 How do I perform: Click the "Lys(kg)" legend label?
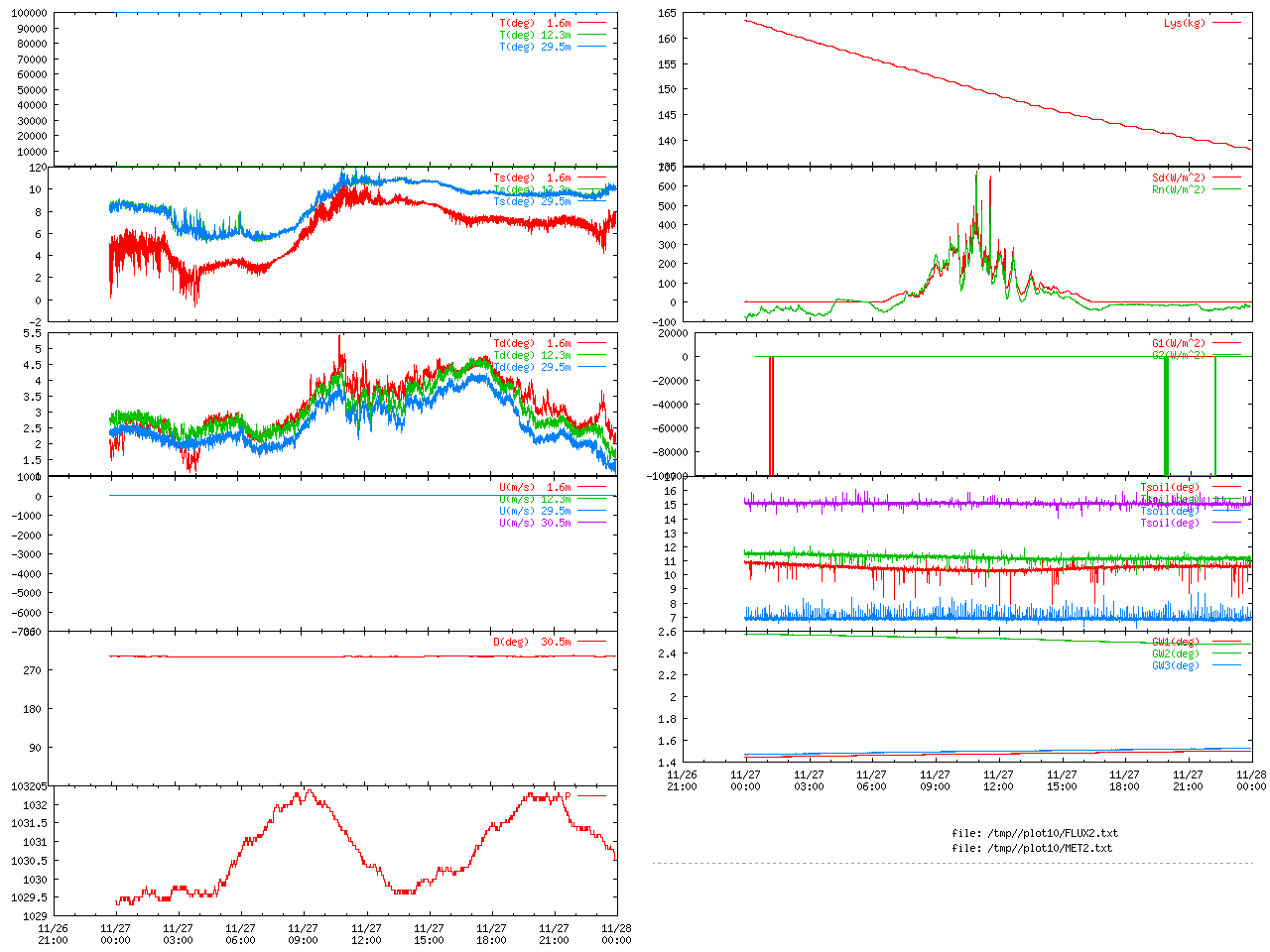click(1185, 23)
